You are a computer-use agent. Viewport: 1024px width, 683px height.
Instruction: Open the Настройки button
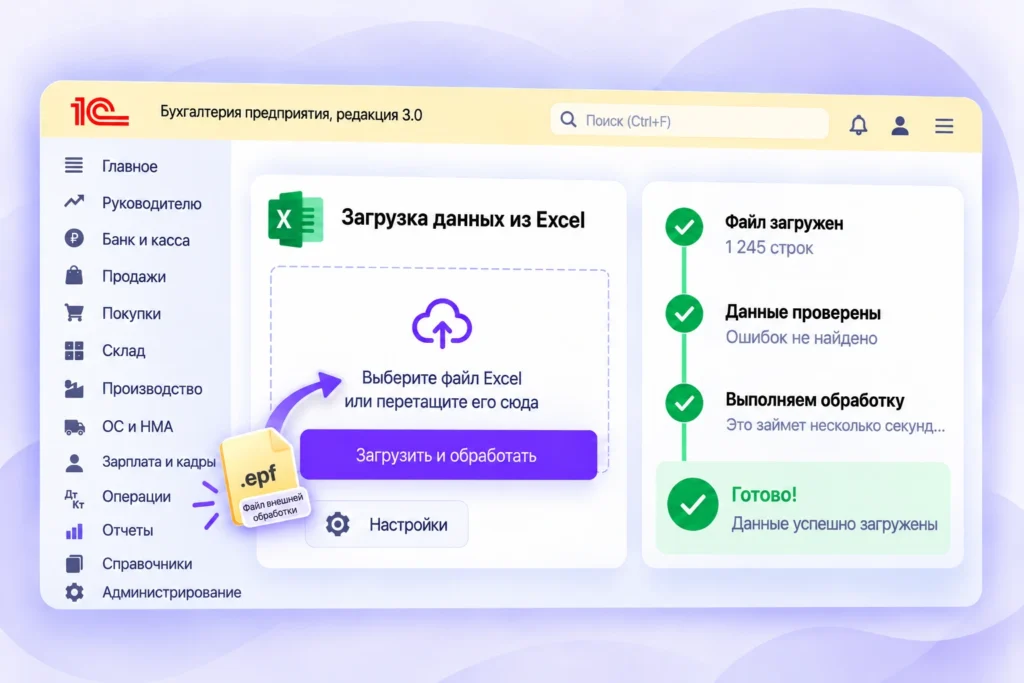[x=387, y=524]
